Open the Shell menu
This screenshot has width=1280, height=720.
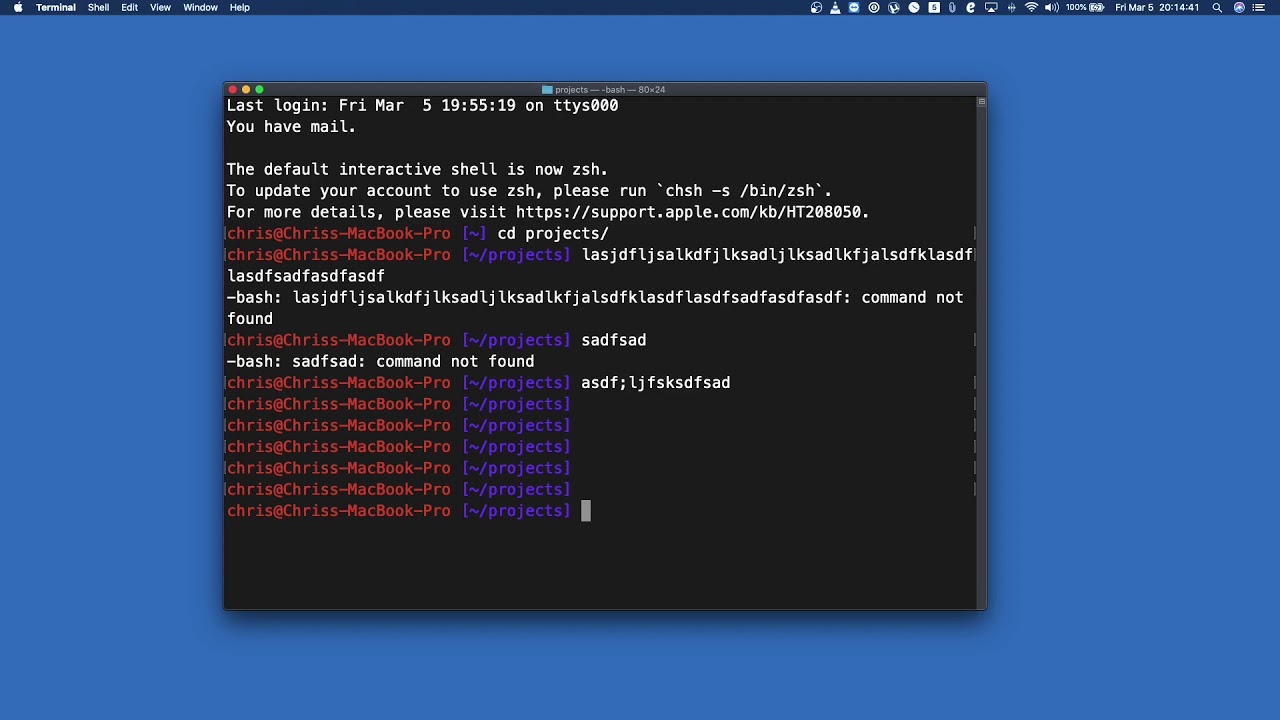(98, 7)
